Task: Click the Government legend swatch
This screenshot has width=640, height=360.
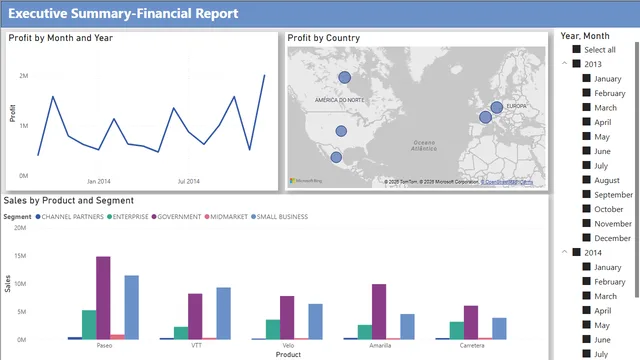Action: (x=154, y=217)
